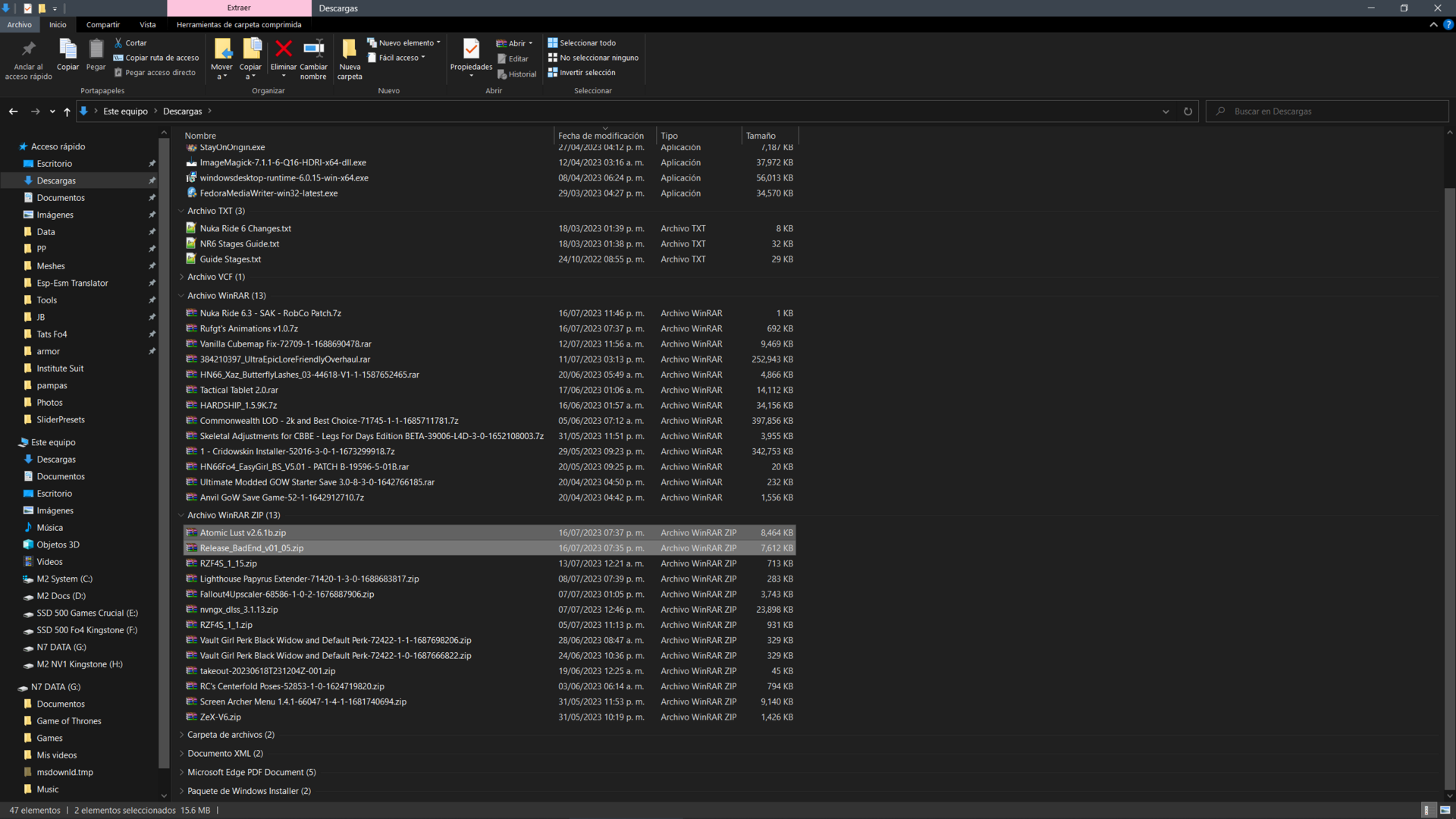Open the Archivo menu tab

(20, 24)
